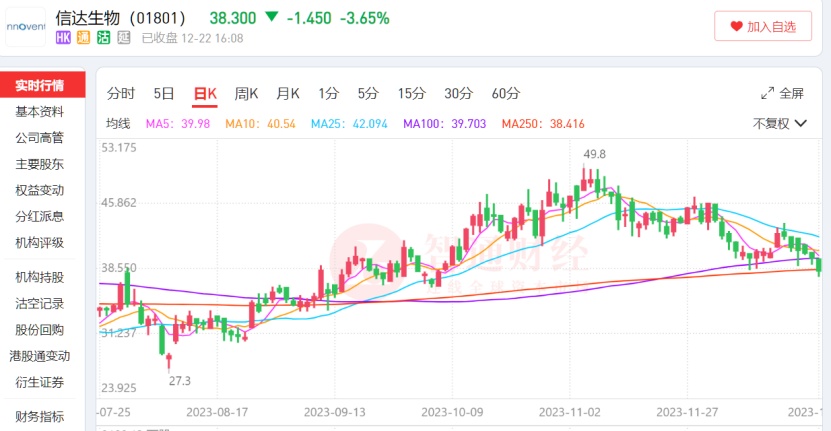The image size is (831, 431).
Task: Select the 日K daily candlestick tab
Action: [x=205, y=94]
